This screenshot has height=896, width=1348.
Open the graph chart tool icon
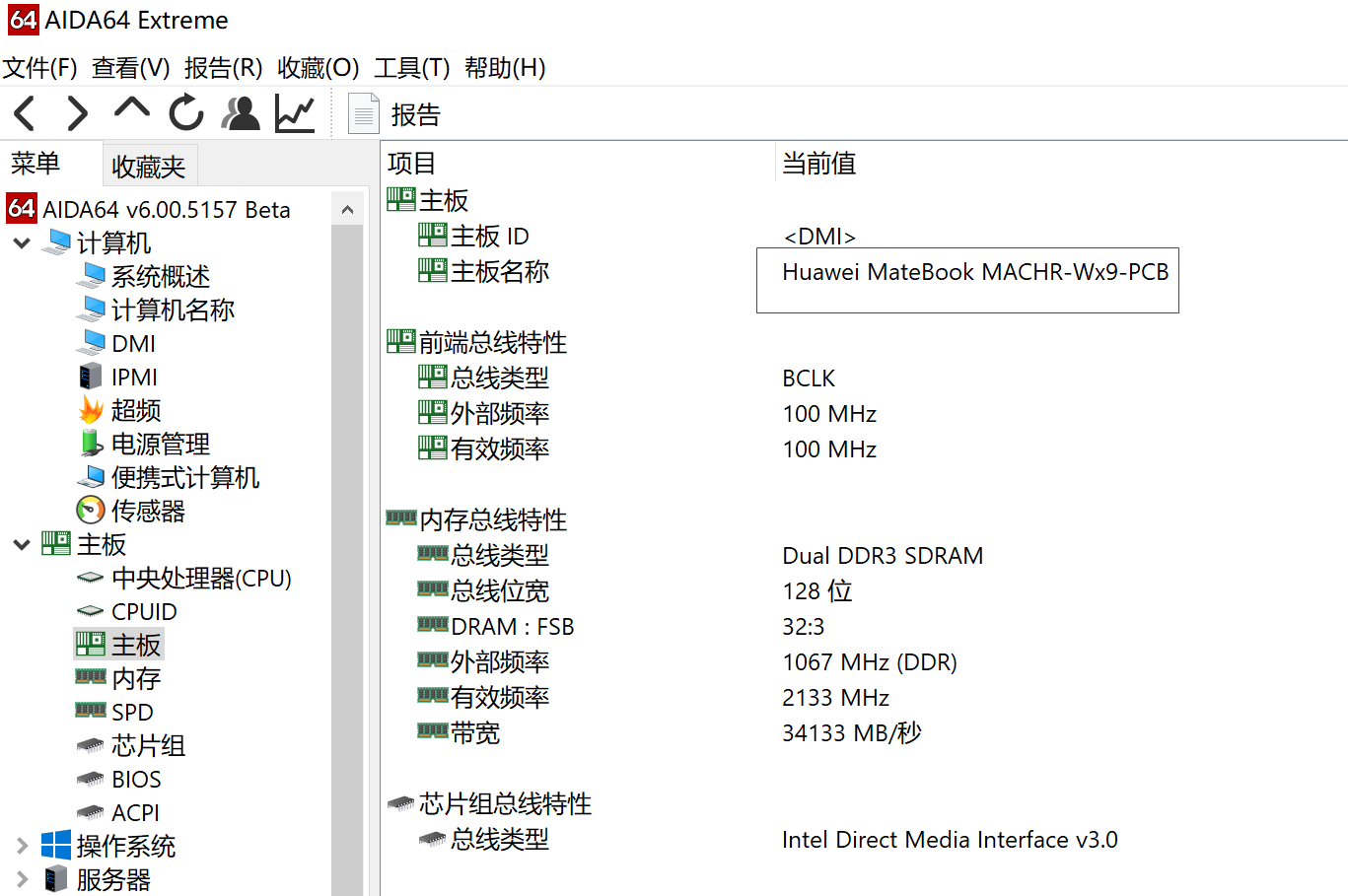pyautogui.click(x=295, y=113)
